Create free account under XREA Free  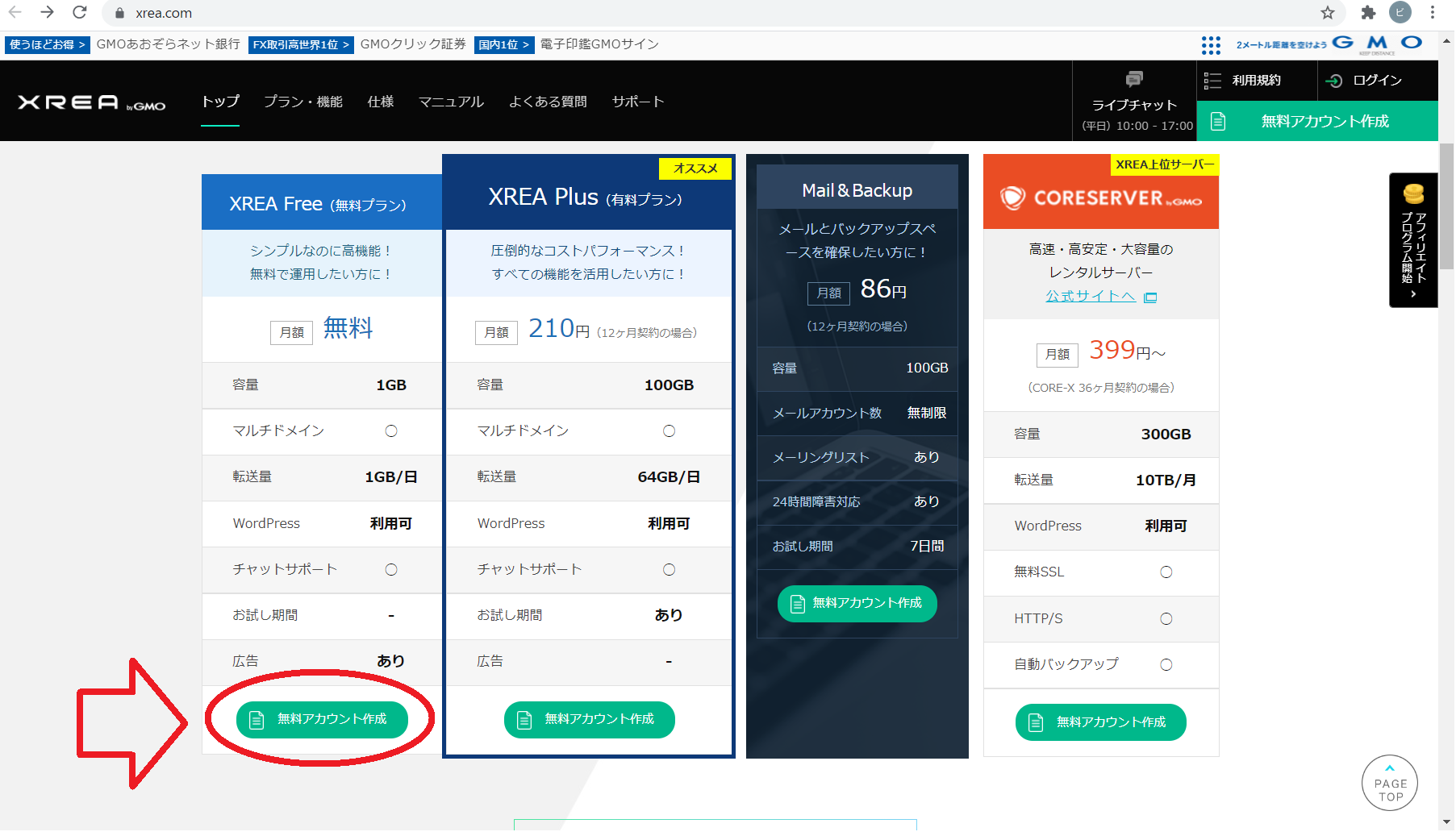point(322,719)
